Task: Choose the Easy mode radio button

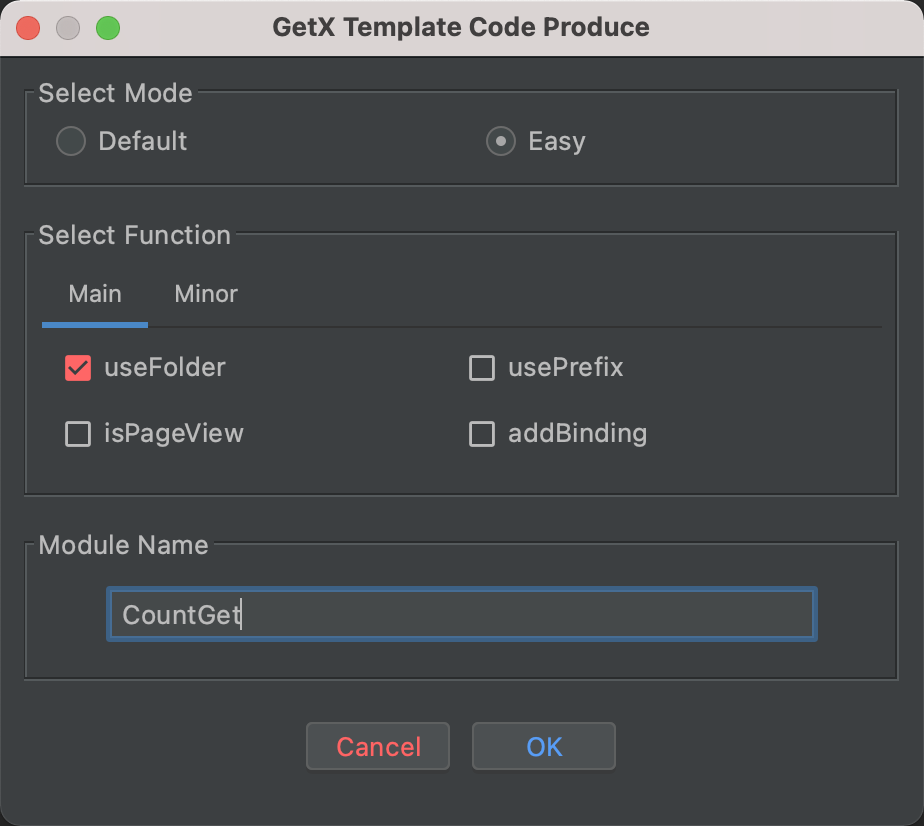Action: point(501,141)
